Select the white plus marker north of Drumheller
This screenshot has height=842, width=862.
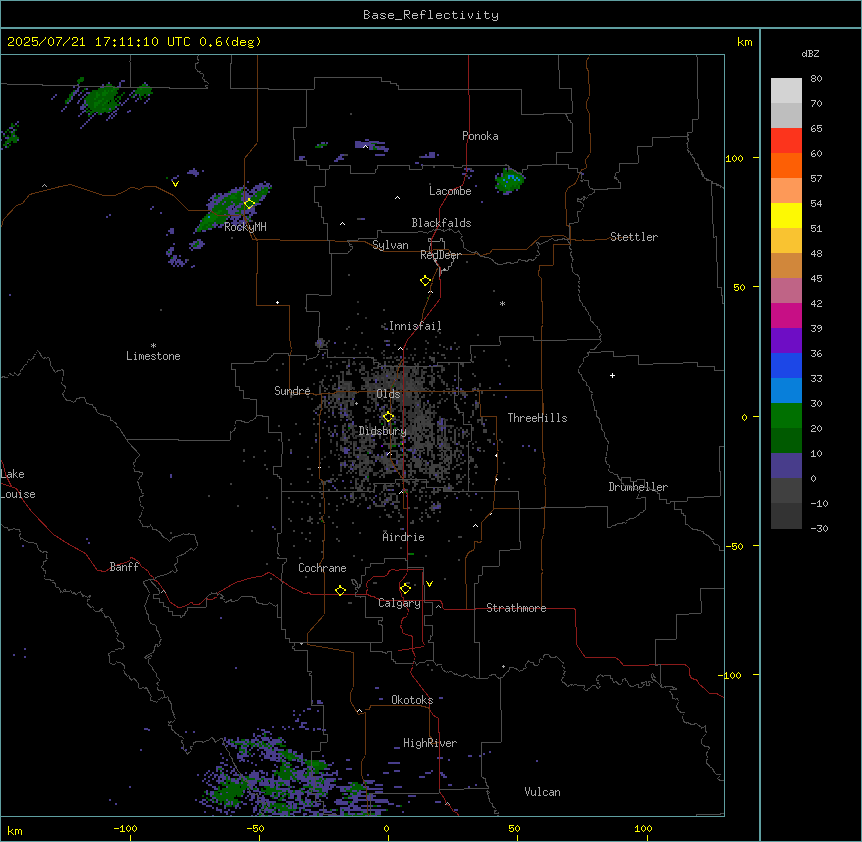[612, 375]
